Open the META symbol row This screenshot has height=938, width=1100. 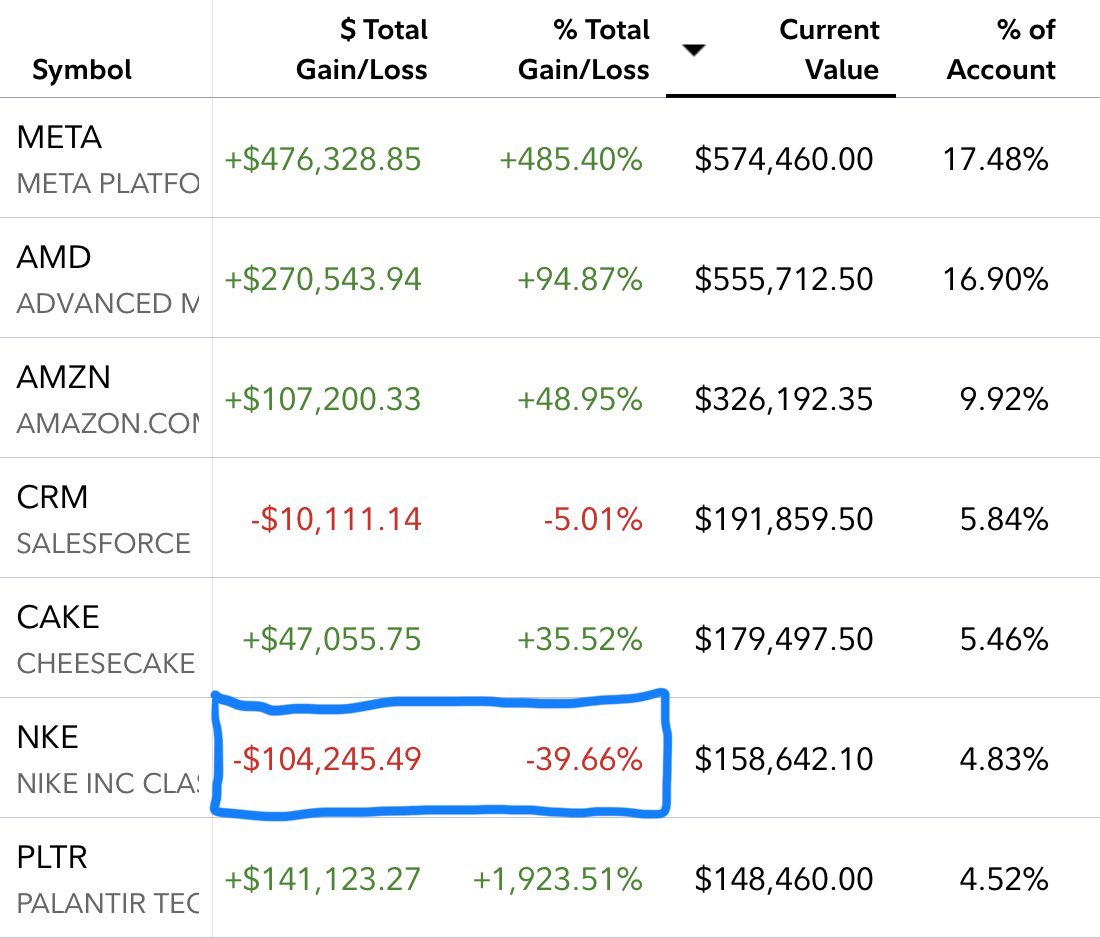(x=60, y=137)
